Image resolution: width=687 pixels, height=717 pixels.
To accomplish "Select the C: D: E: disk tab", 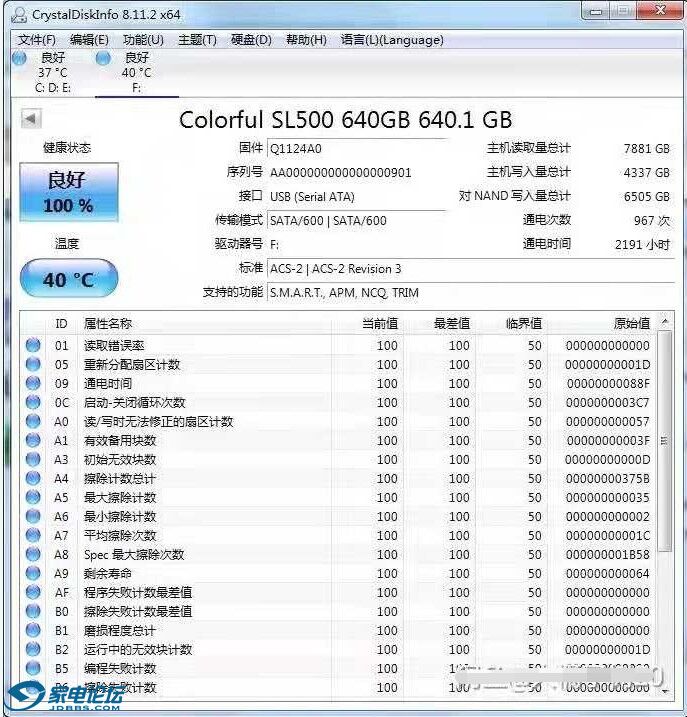I will click(53, 73).
